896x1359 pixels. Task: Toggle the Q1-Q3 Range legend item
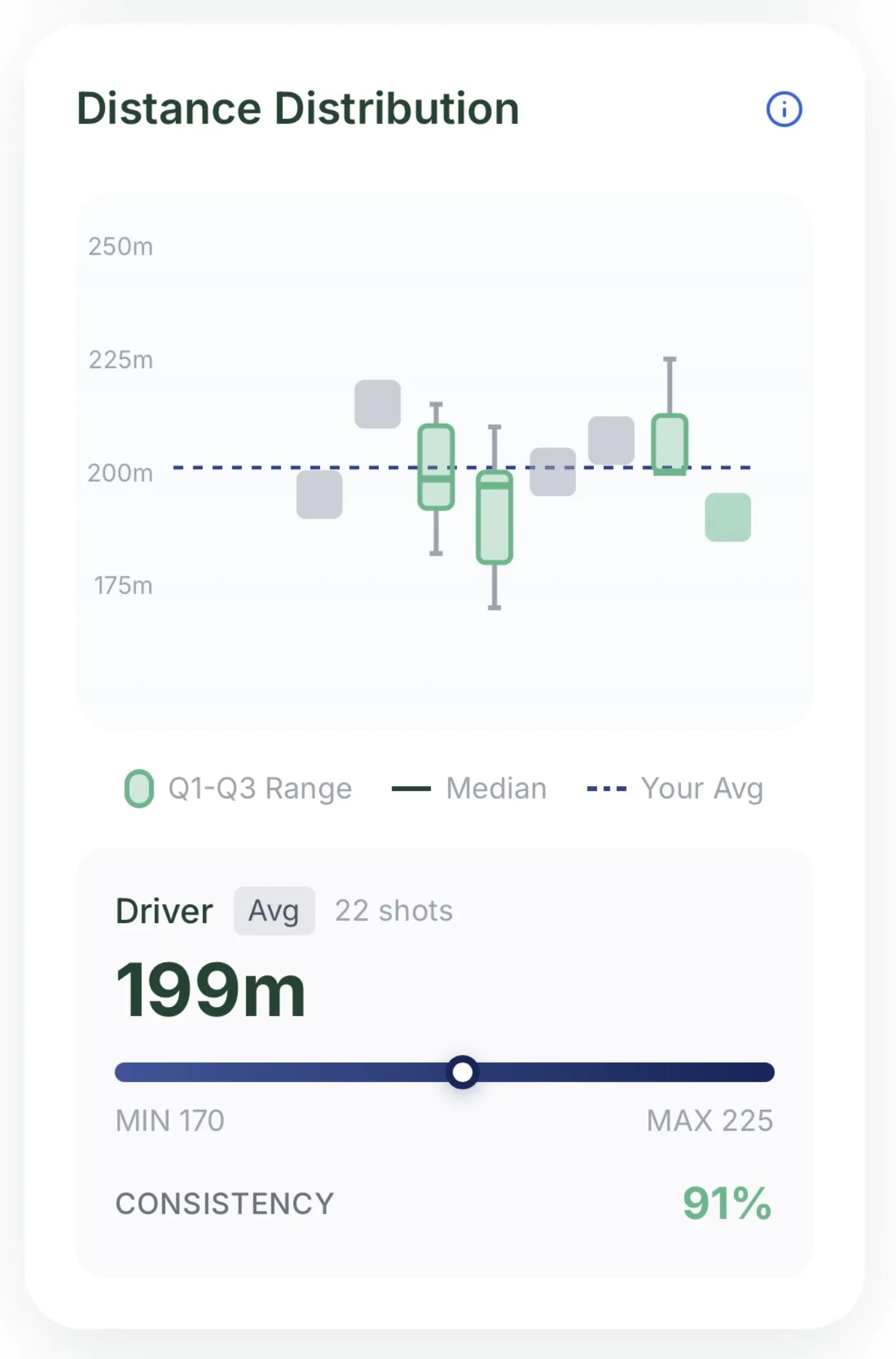[x=238, y=788]
